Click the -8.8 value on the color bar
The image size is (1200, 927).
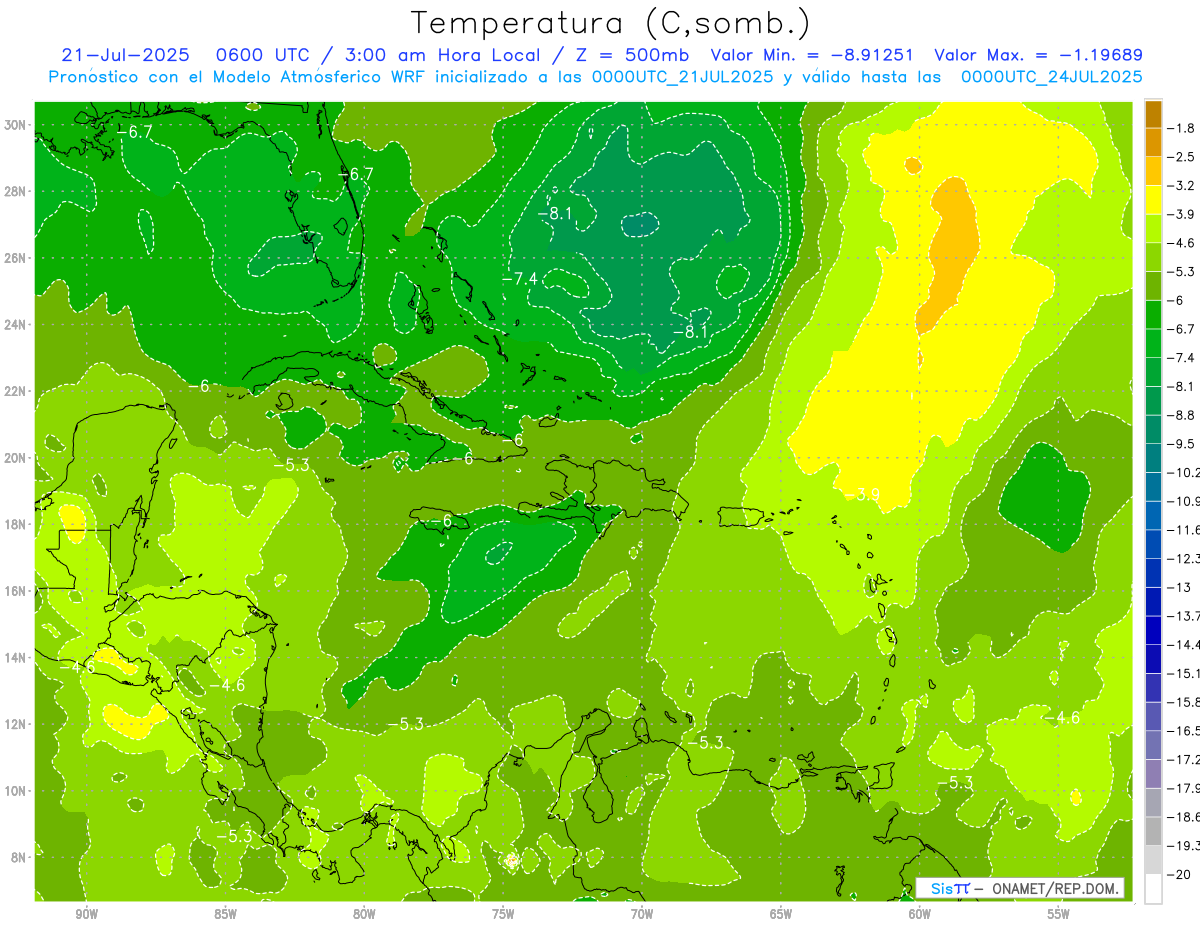tap(1182, 414)
